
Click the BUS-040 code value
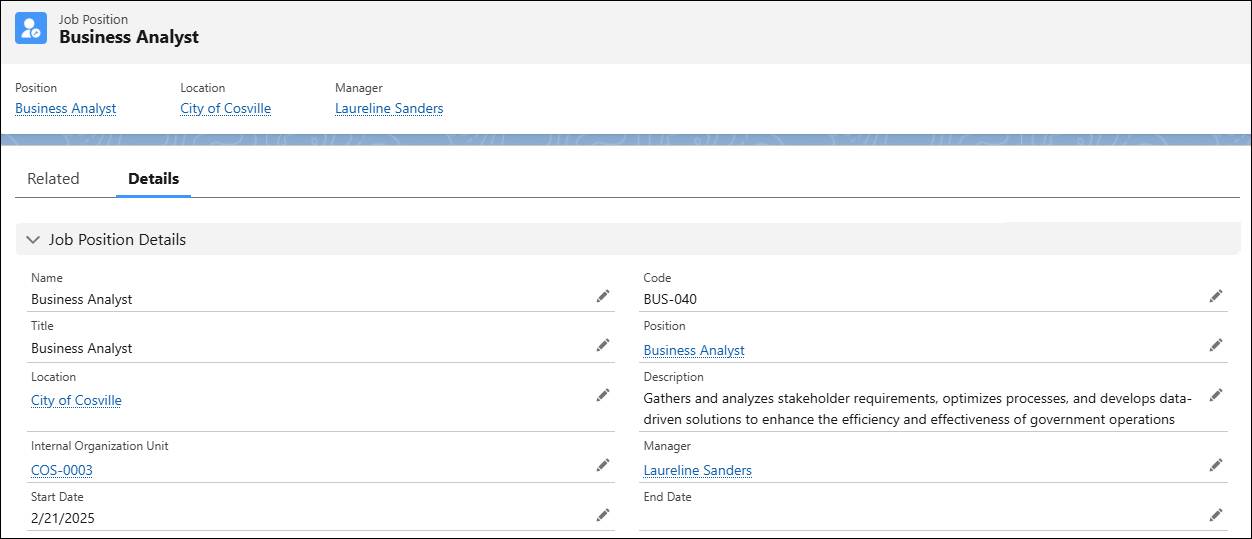(670, 299)
